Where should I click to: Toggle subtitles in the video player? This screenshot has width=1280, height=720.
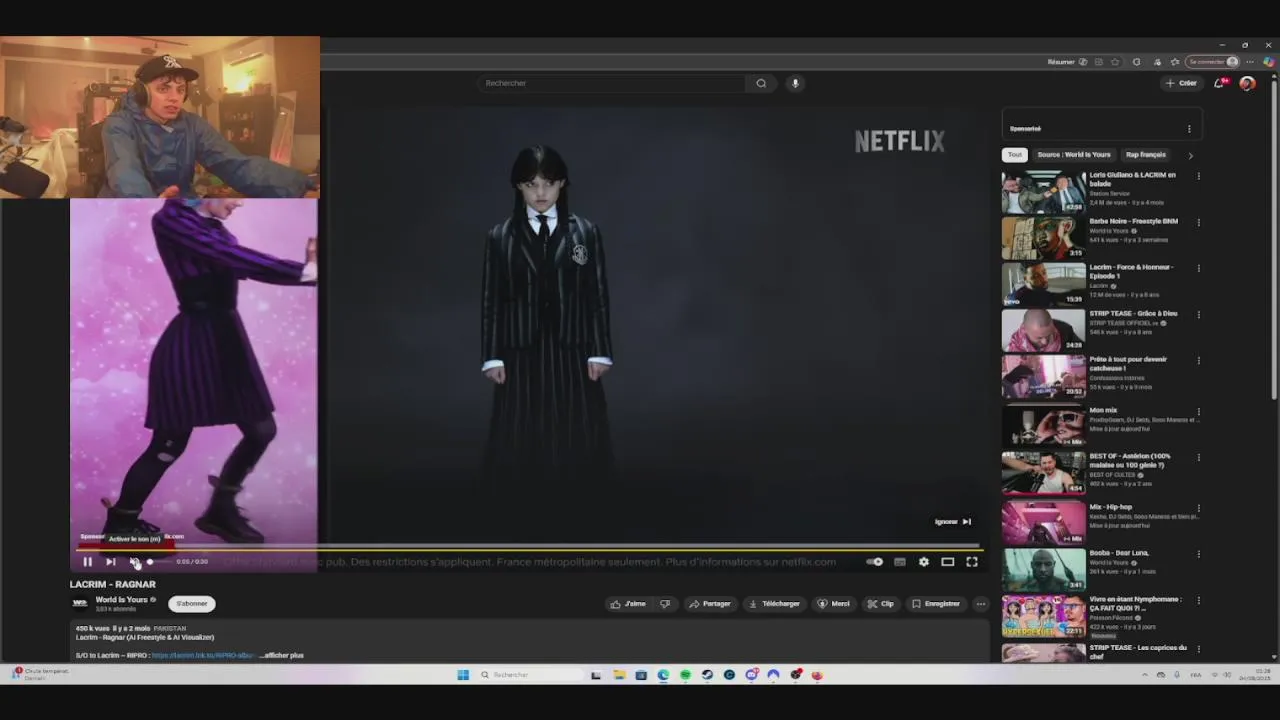point(900,562)
